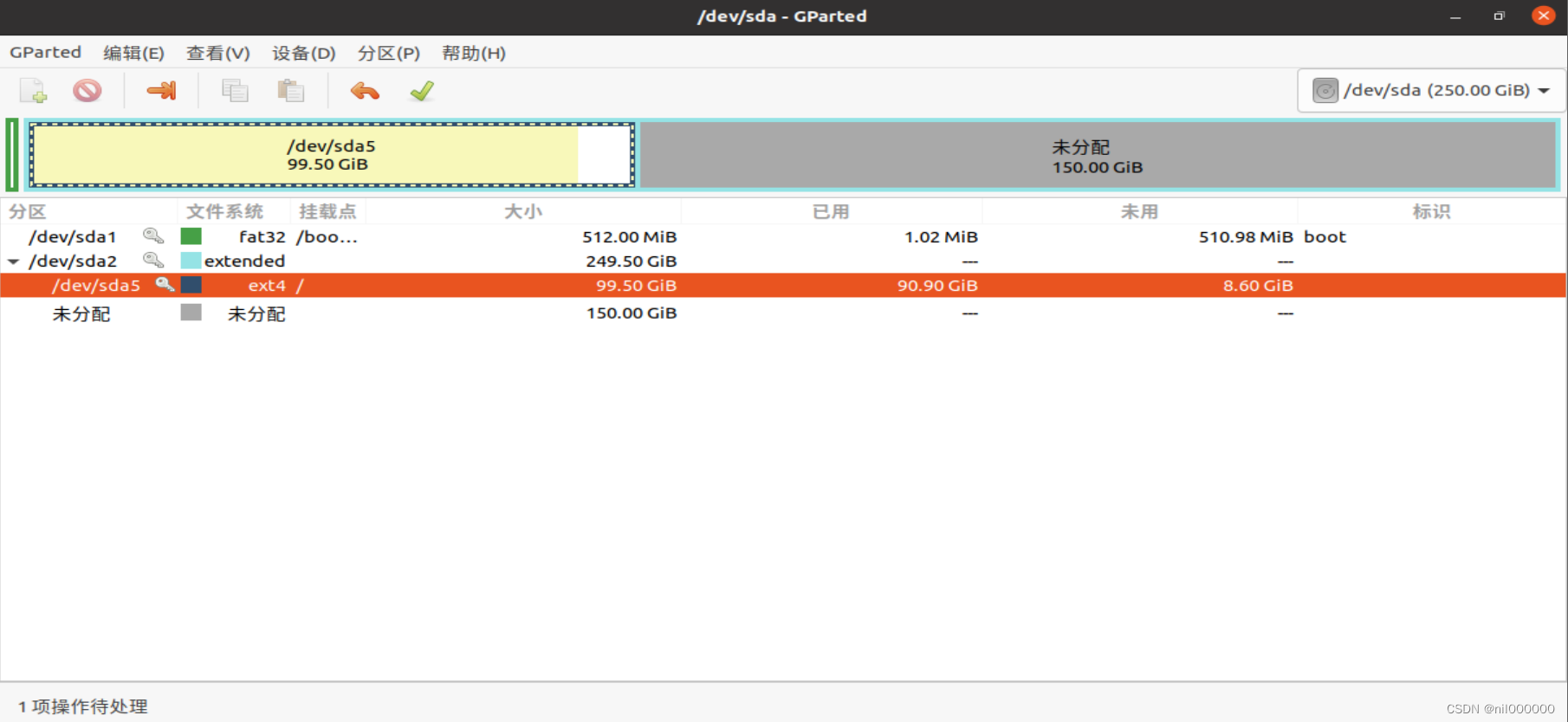The height and width of the screenshot is (722, 1568).
Task: Select the /dev/sda2 partition row
Action: 783,261
